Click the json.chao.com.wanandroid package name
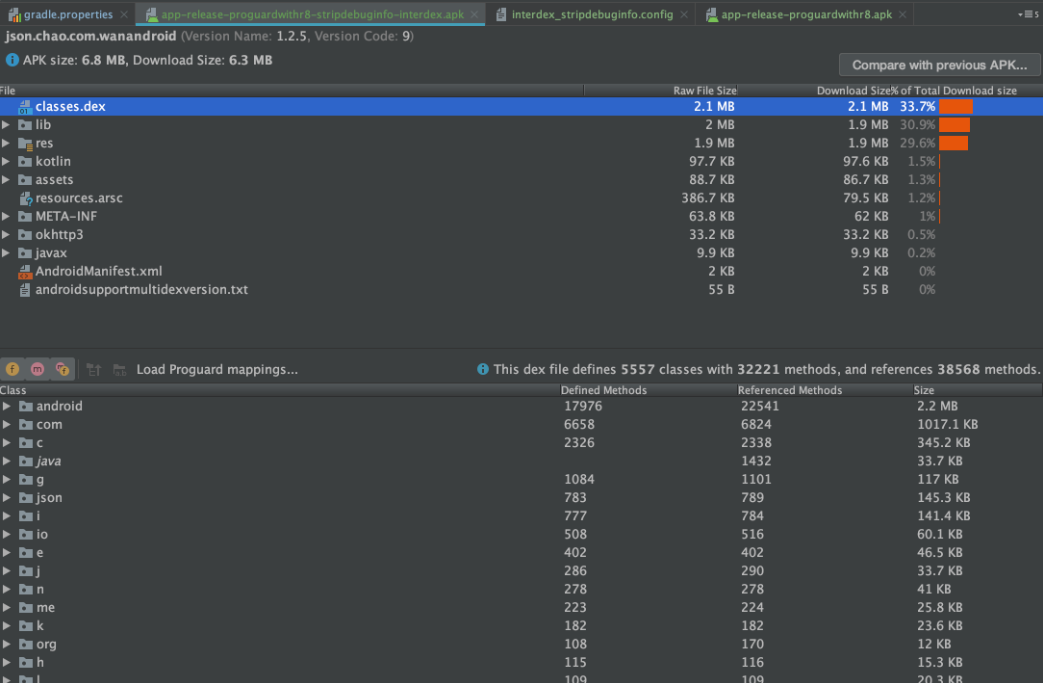1043x683 pixels. click(x=90, y=36)
